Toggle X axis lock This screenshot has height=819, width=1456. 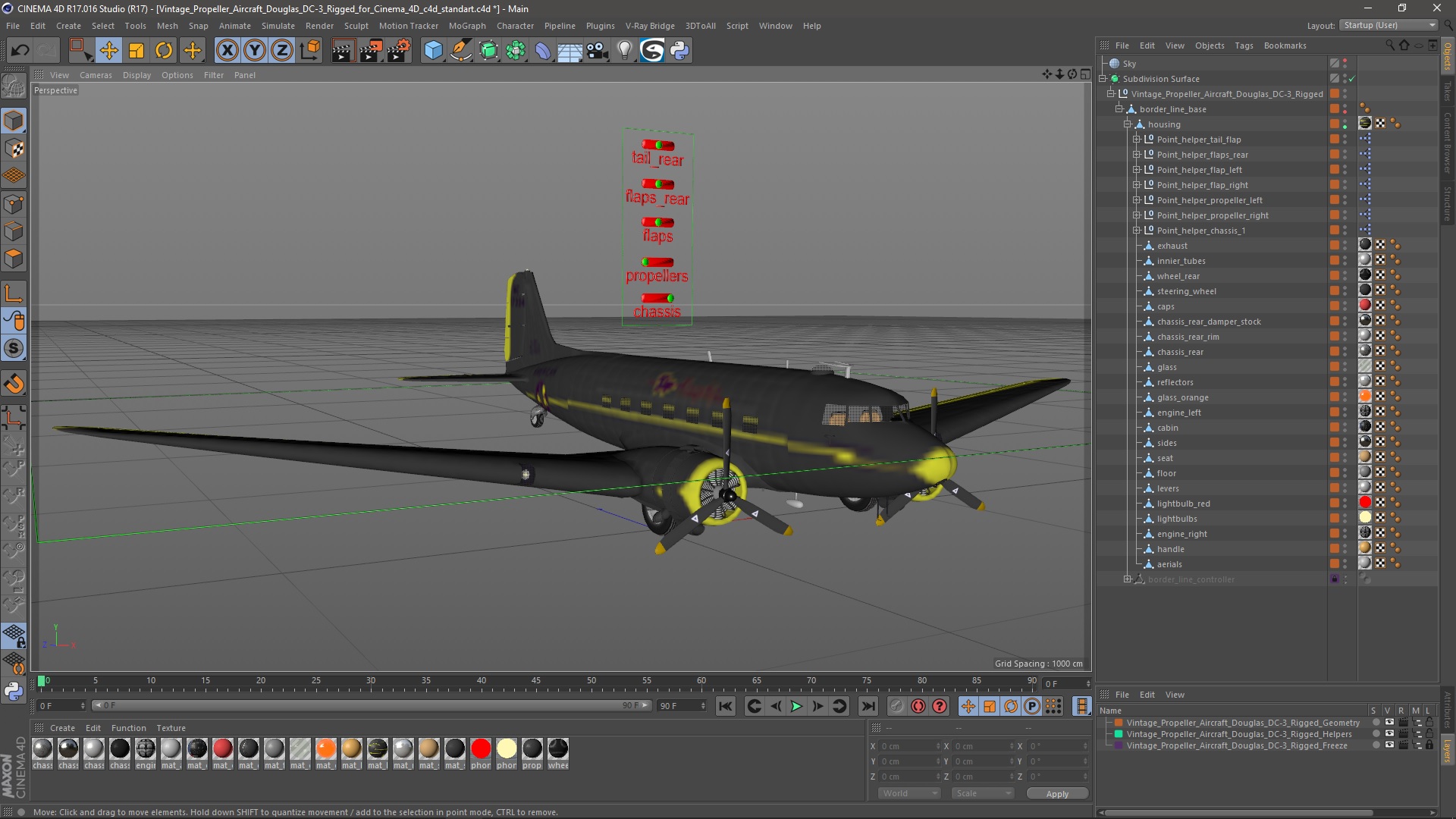click(227, 51)
